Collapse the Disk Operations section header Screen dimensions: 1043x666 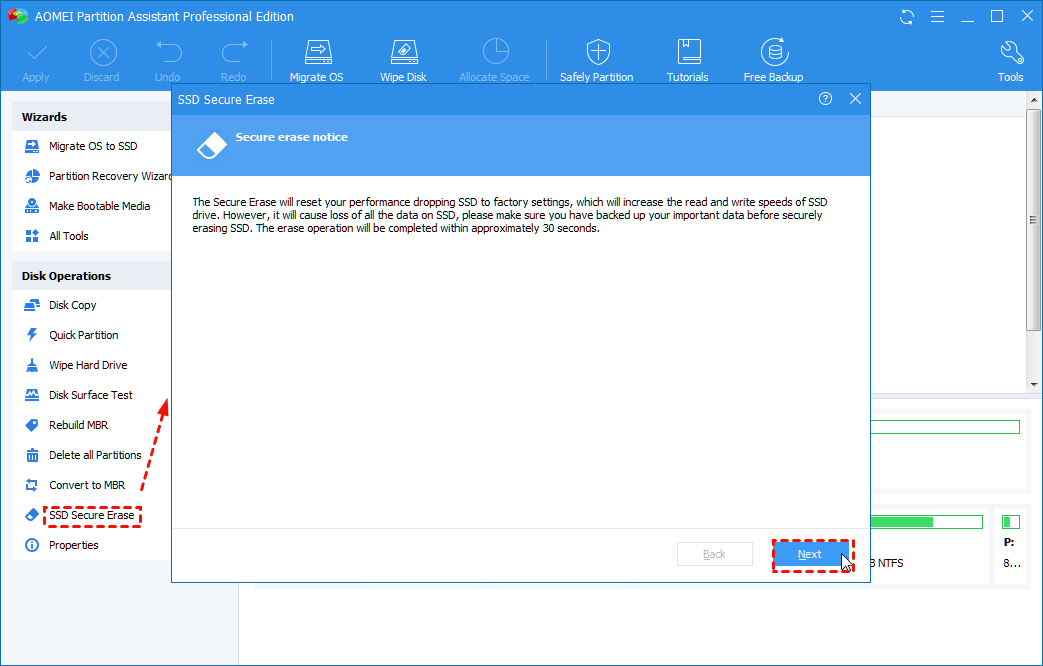point(91,275)
